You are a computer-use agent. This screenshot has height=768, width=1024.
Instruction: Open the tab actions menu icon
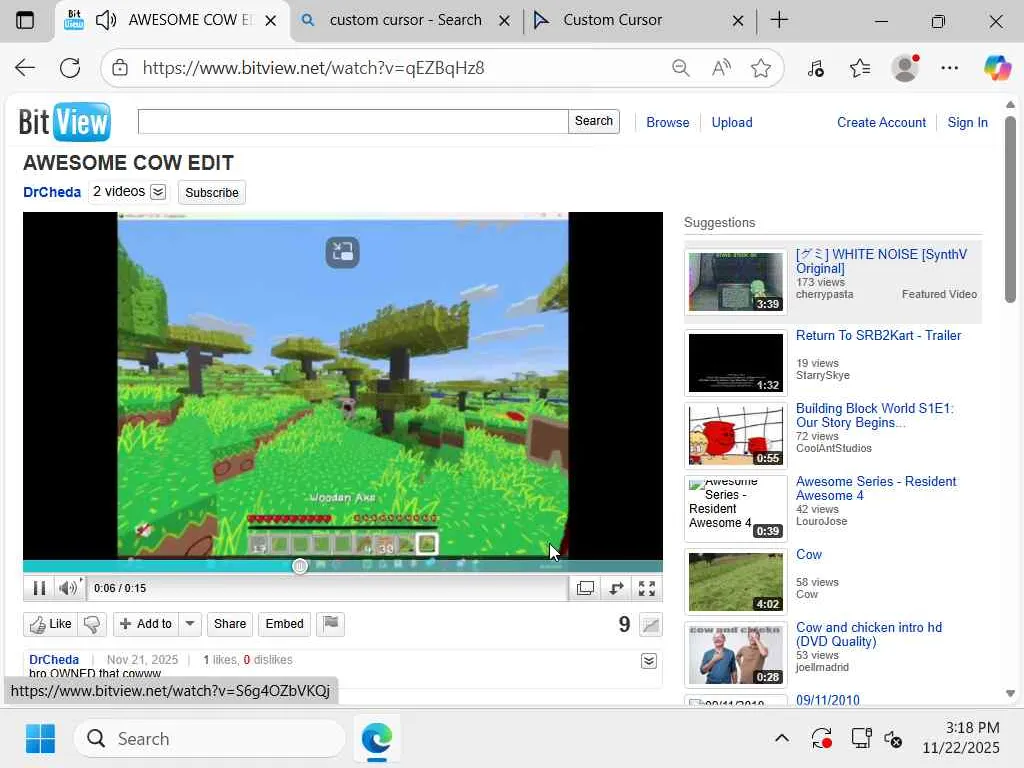(25, 20)
